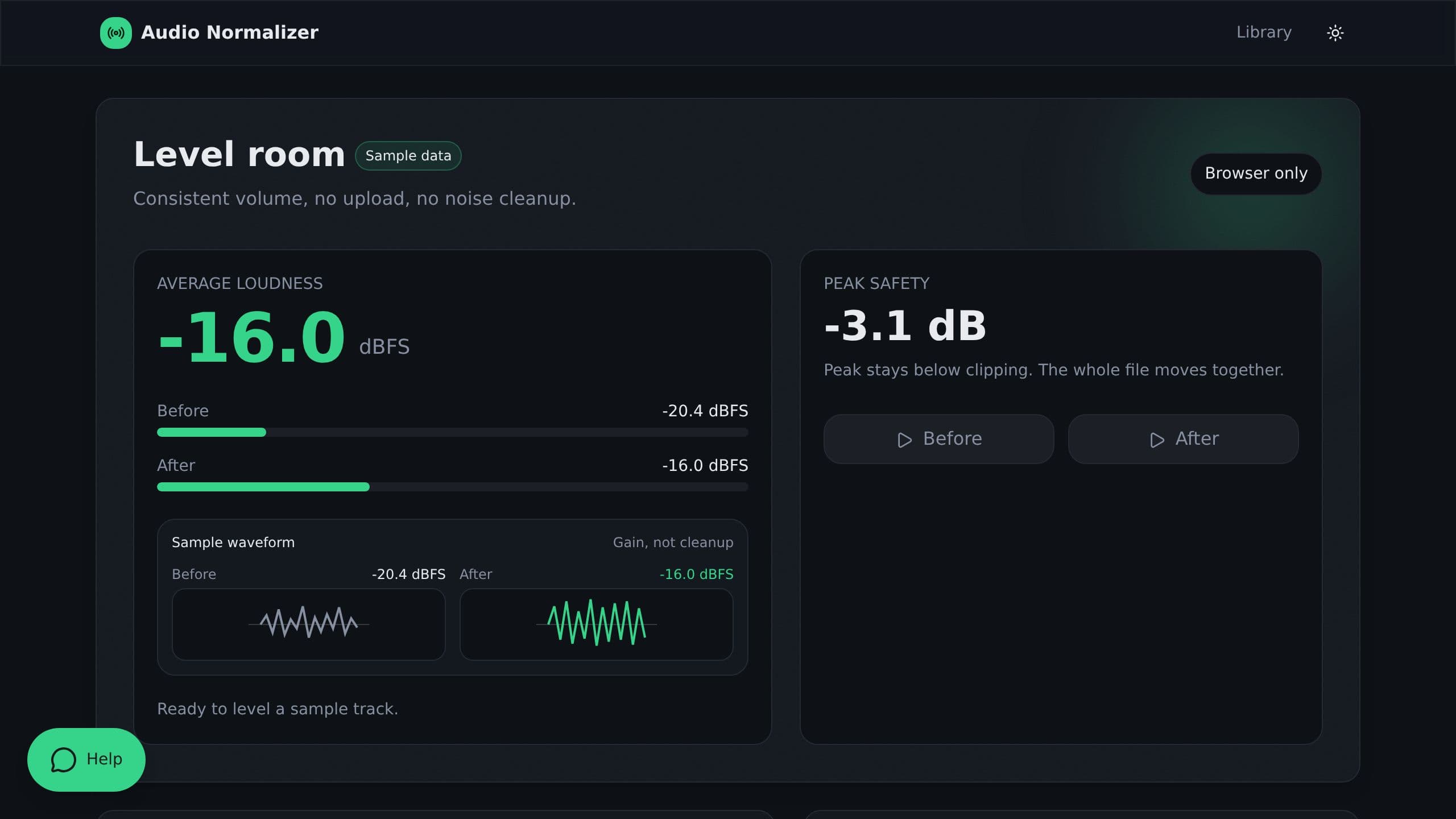Click the Ready to level a sample track status
This screenshot has height=819, width=1456.
pos(278,709)
